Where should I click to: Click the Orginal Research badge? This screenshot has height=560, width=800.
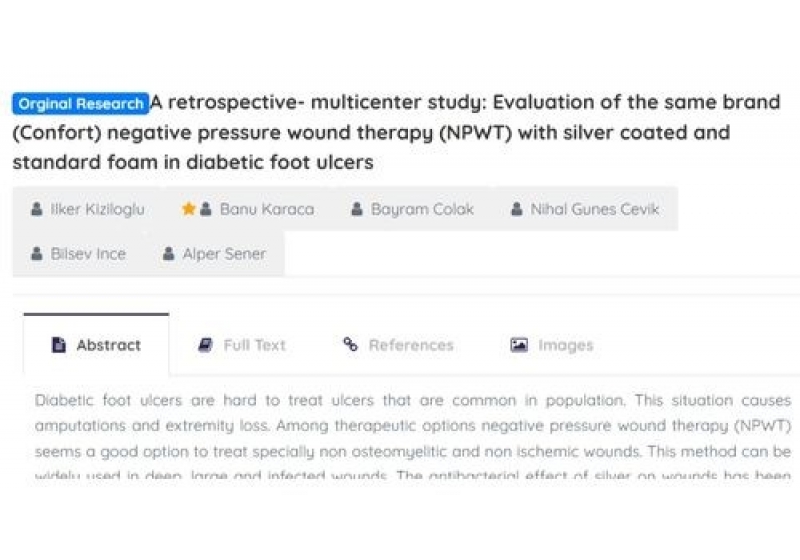[x=80, y=104]
